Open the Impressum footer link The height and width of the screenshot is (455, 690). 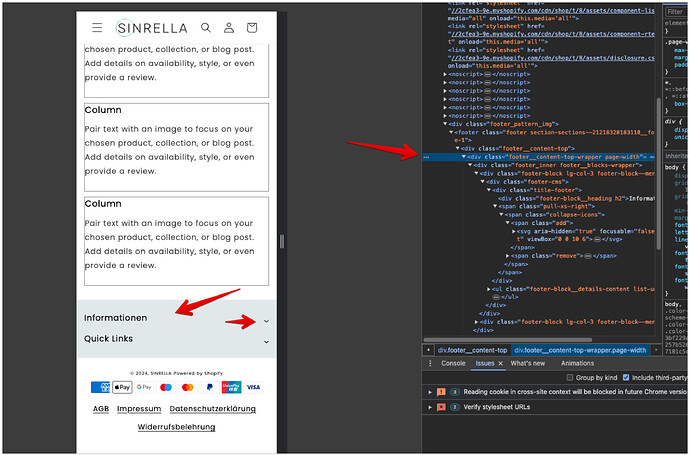click(x=139, y=409)
